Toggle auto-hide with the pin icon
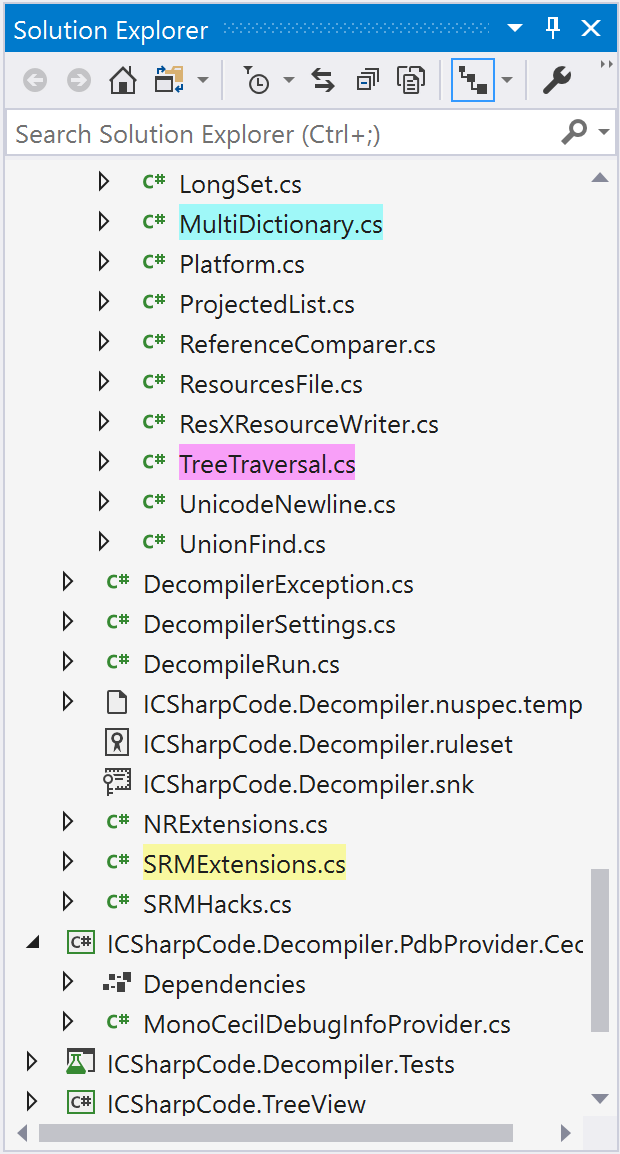The height and width of the screenshot is (1154, 620). pyautogui.click(x=553, y=30)
